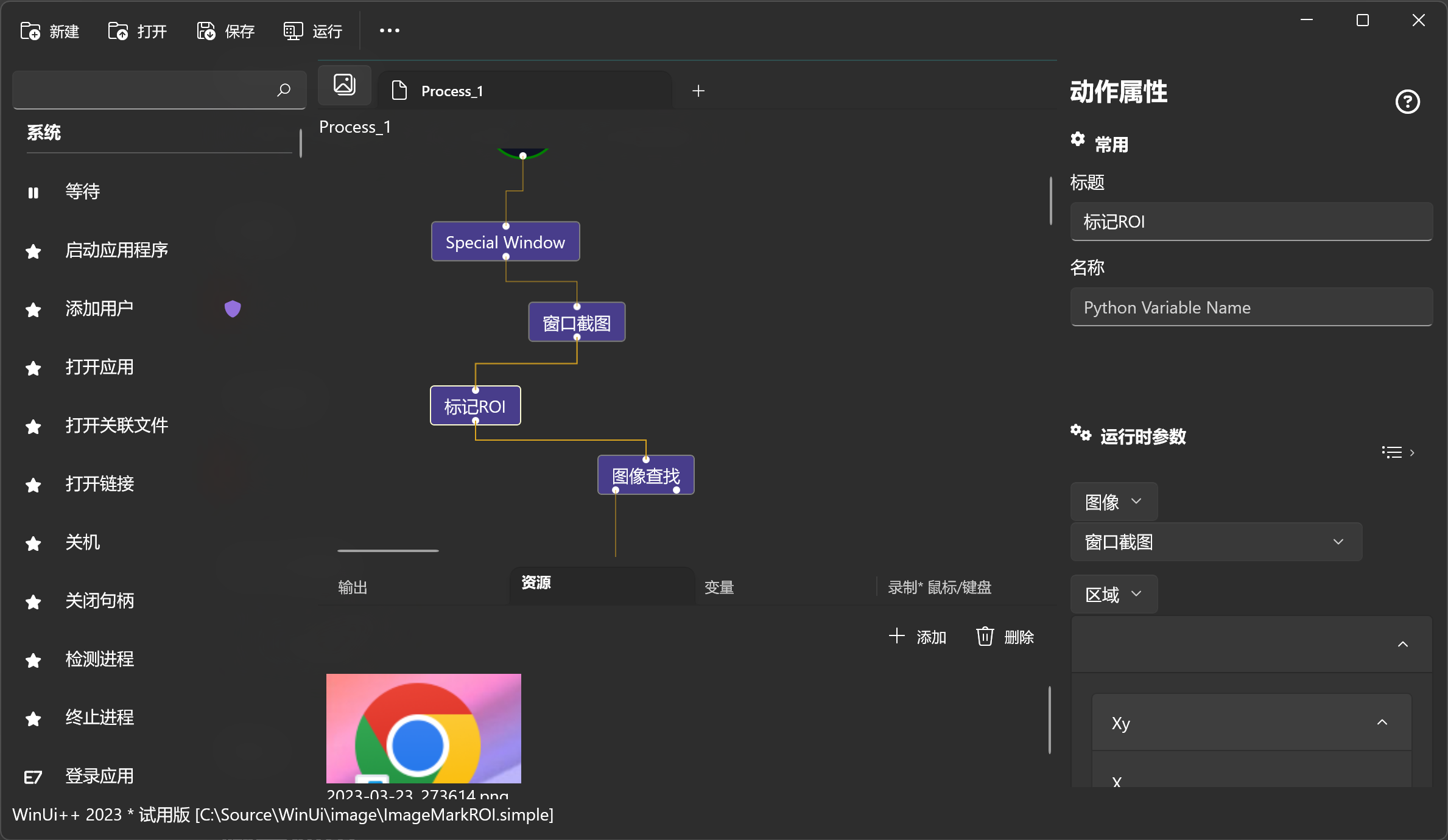Viewport: 1448px width, 840px height.
Task: Collapse the Xy coordinates expander
Action: 1383,722
